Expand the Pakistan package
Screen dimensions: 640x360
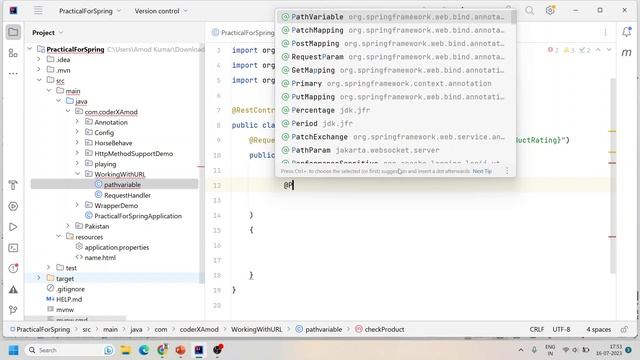[68, 226]
